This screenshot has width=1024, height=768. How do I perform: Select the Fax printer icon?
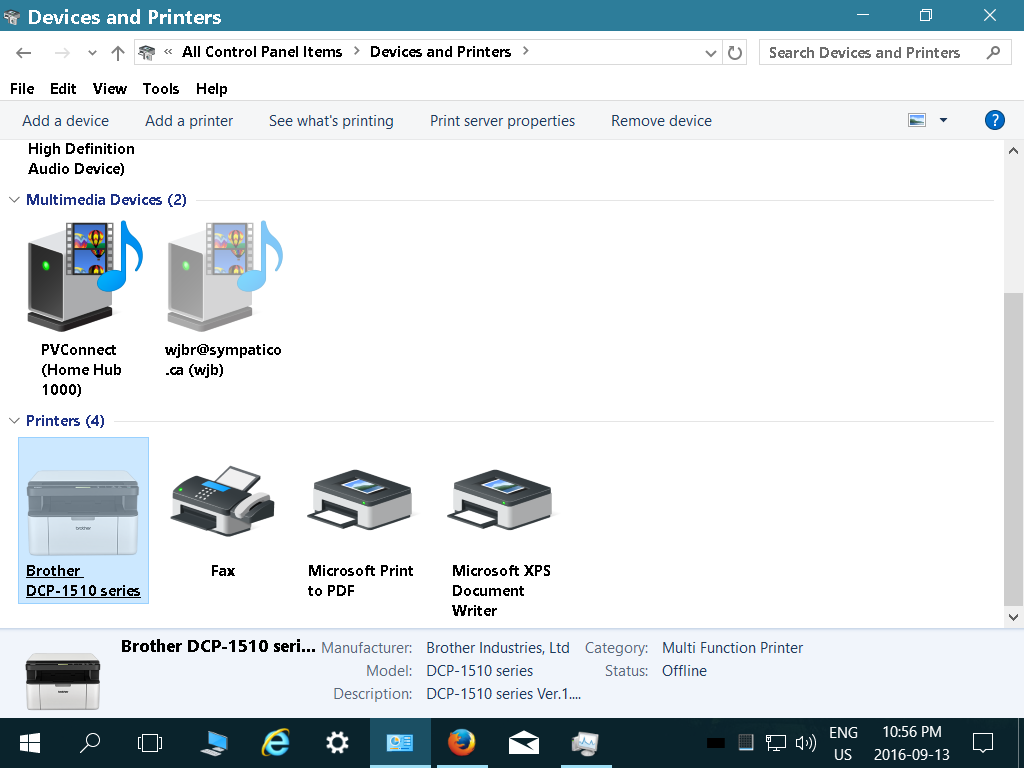coord(223,501)
